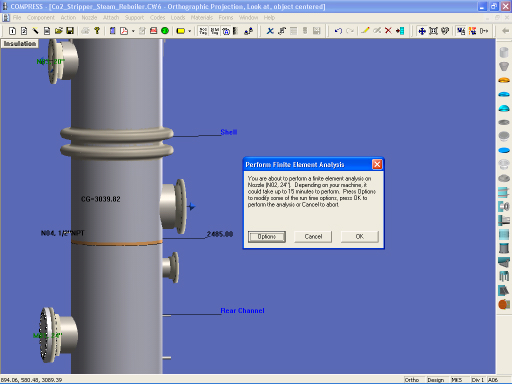Viewport: 512px width, 384px height.
Task: Click the back arrow toolbar icon
Action: 505,31
